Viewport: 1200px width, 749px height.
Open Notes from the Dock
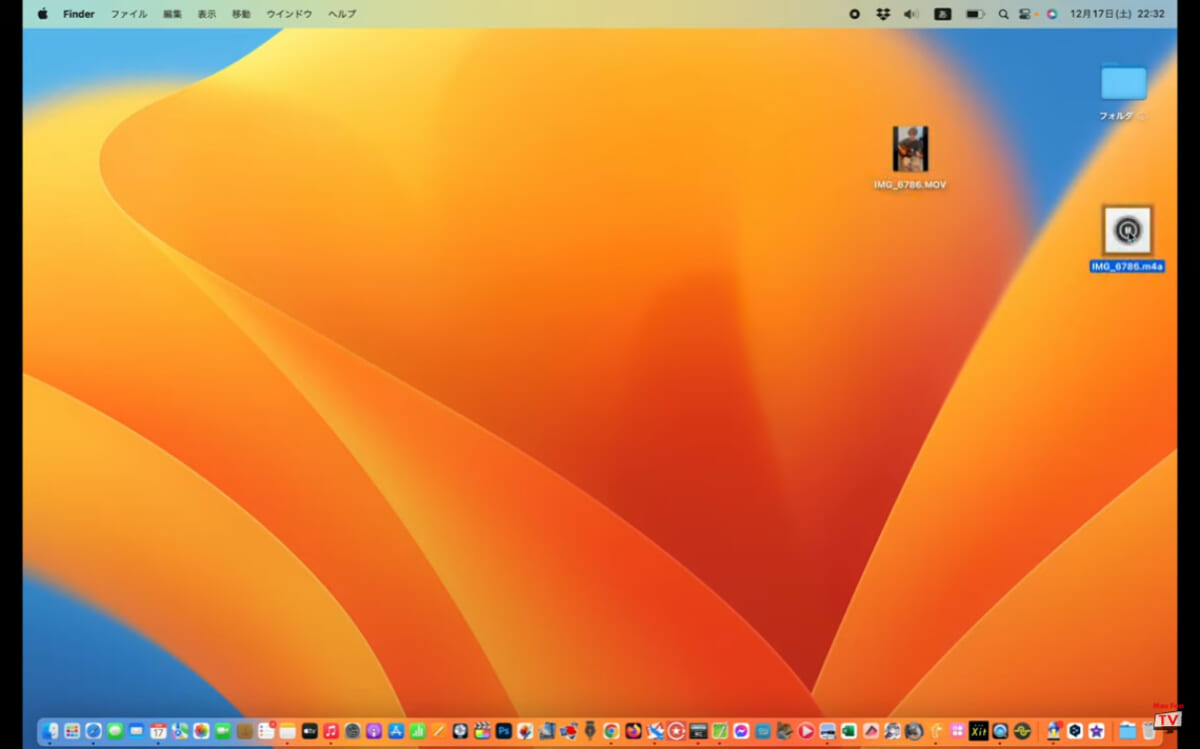[287, 731]
